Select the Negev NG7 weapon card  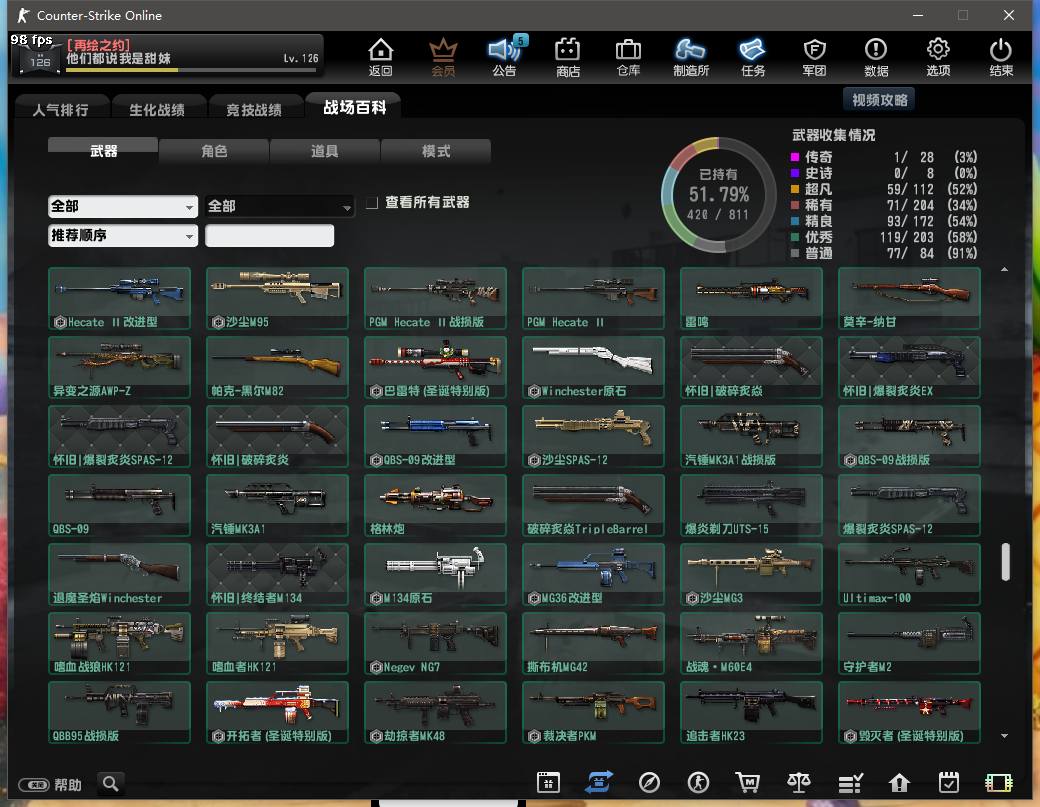pyautogui.click(x=435, y=643)
